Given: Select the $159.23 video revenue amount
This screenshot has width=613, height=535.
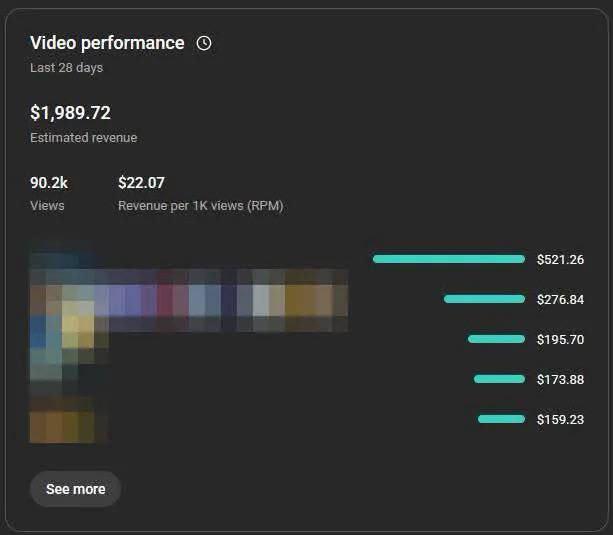Looking at the screenshot, I should click(x=560, y=420).
